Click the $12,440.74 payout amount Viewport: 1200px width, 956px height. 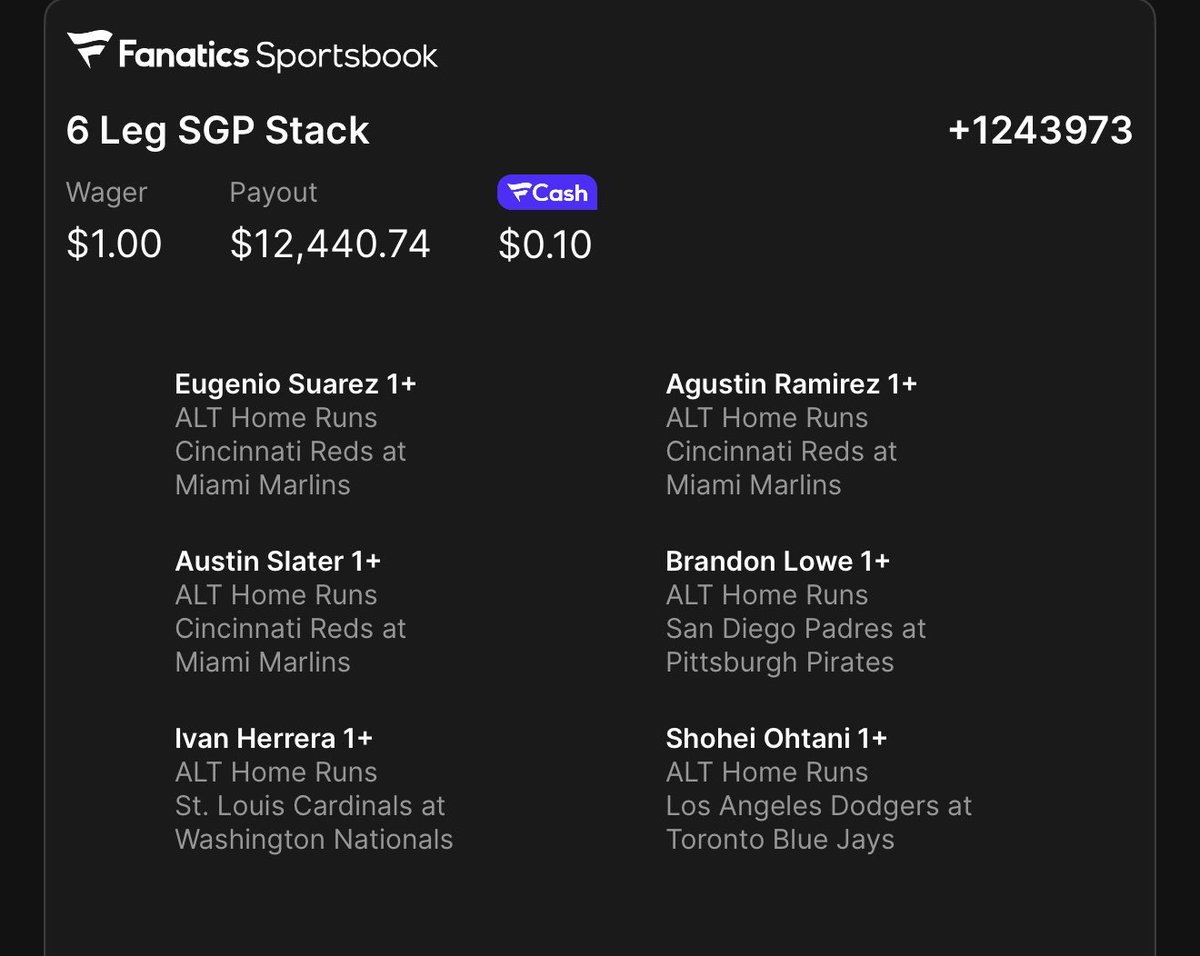330,244
